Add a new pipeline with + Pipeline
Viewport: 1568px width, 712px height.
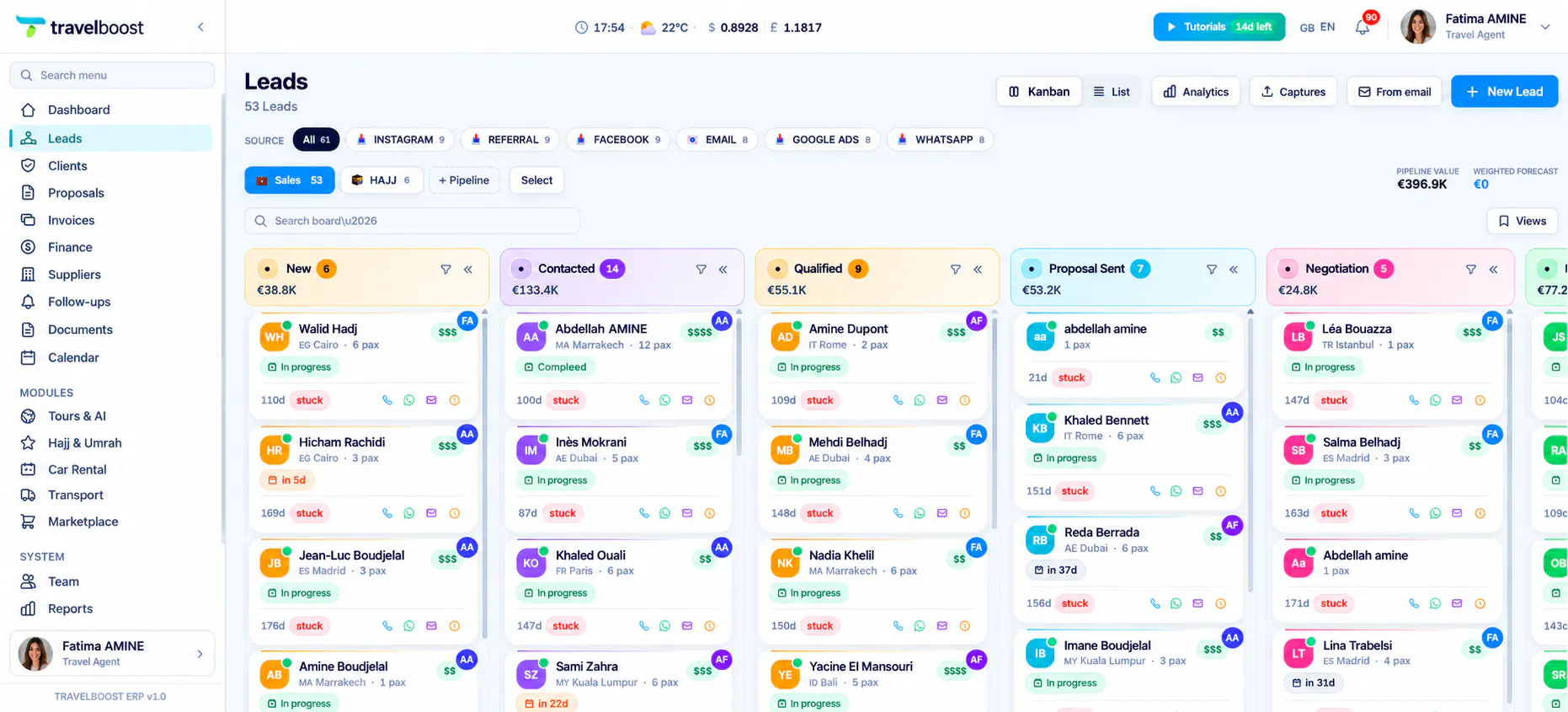(x=464, y=180)
